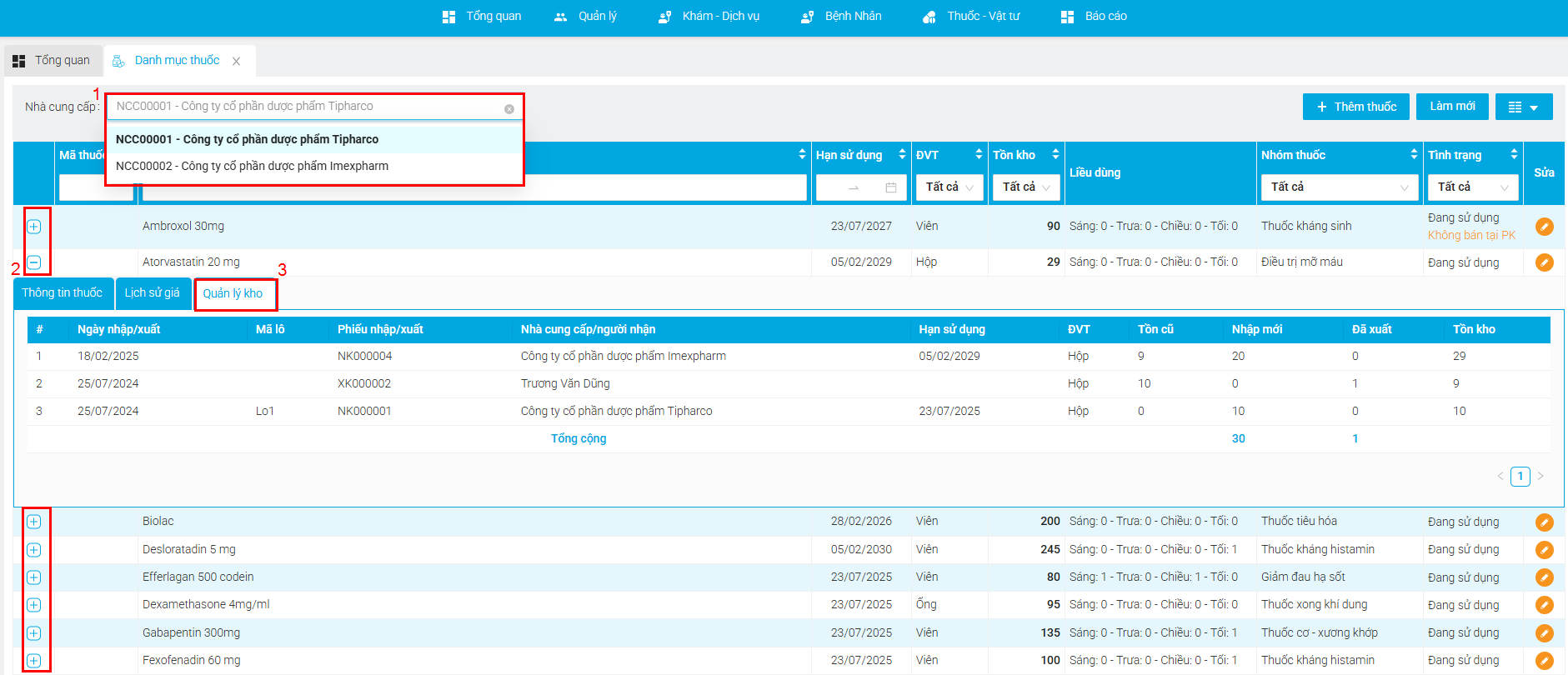Screen dimensions: 1568x675
Task: Click the Nhà cung cấp search field
Action: pos(315,107)
